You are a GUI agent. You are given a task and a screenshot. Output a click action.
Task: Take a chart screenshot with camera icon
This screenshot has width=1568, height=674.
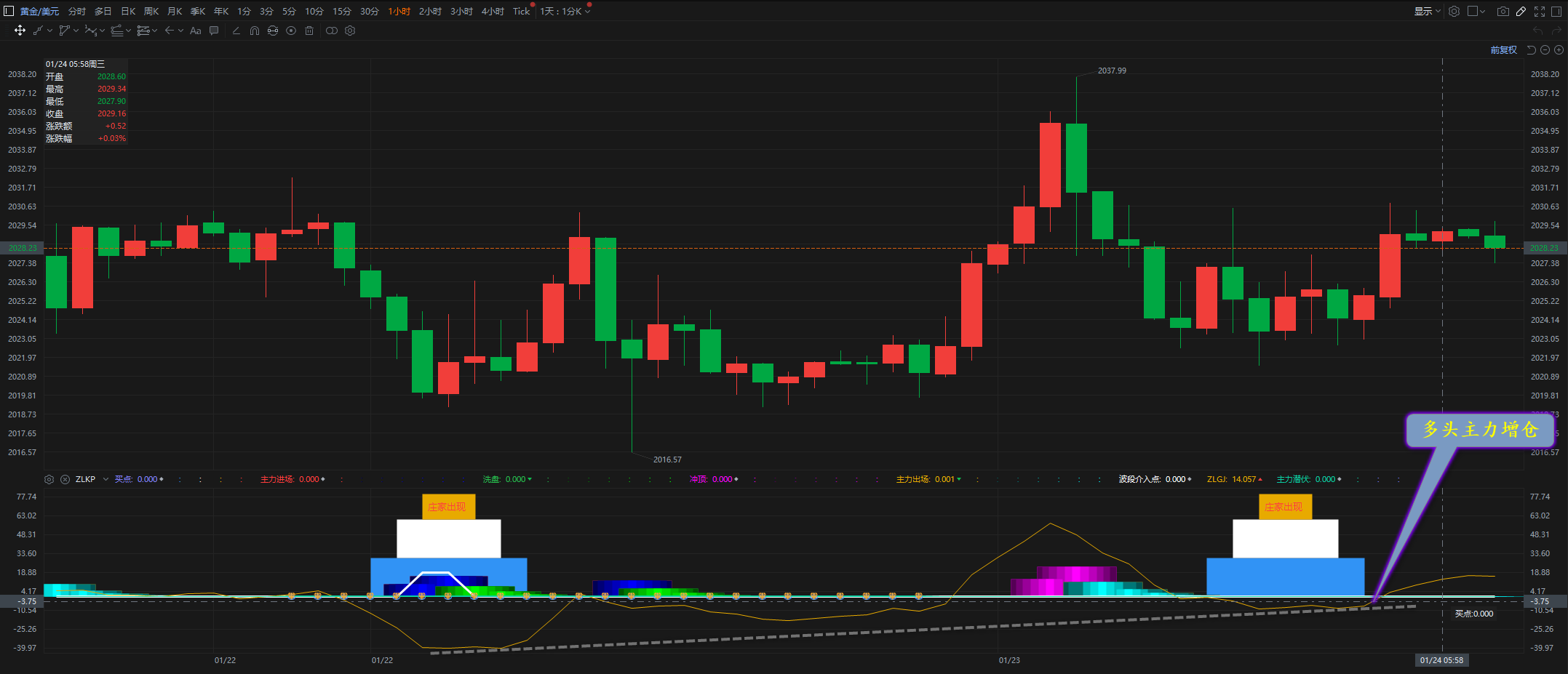tap(1503, 11)
